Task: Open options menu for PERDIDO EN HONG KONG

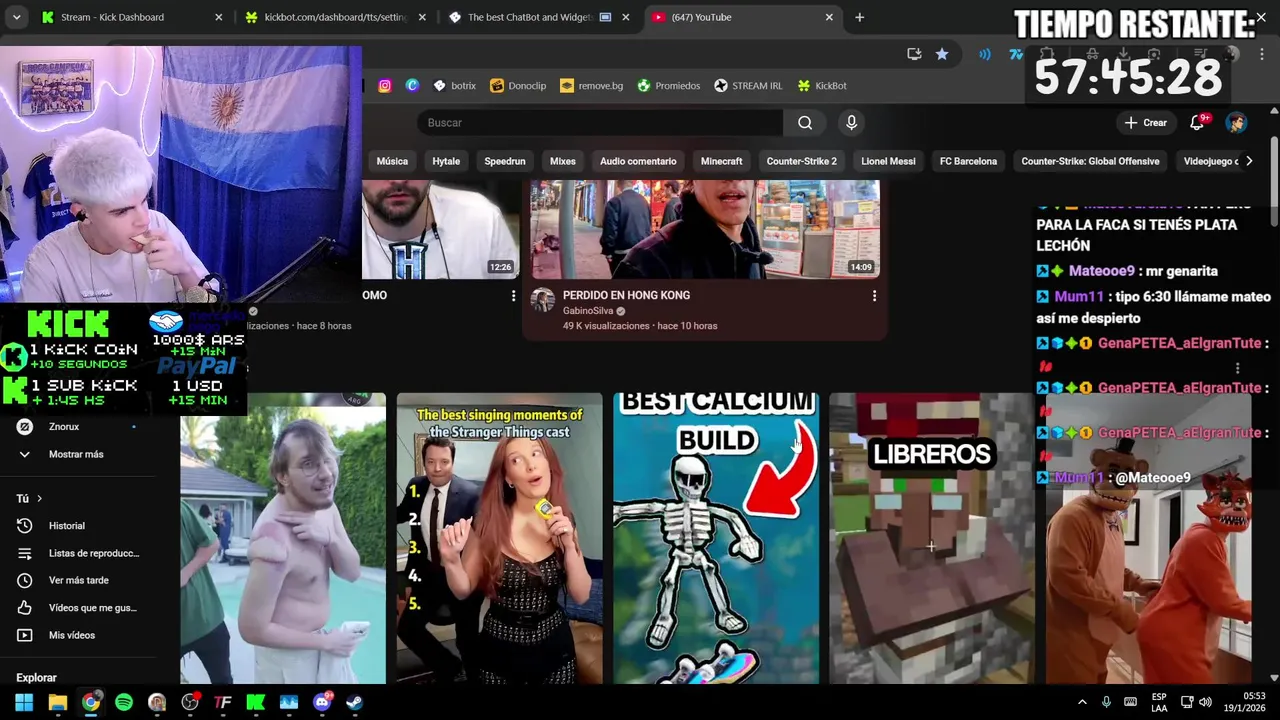Action: (x=874, y=296)
